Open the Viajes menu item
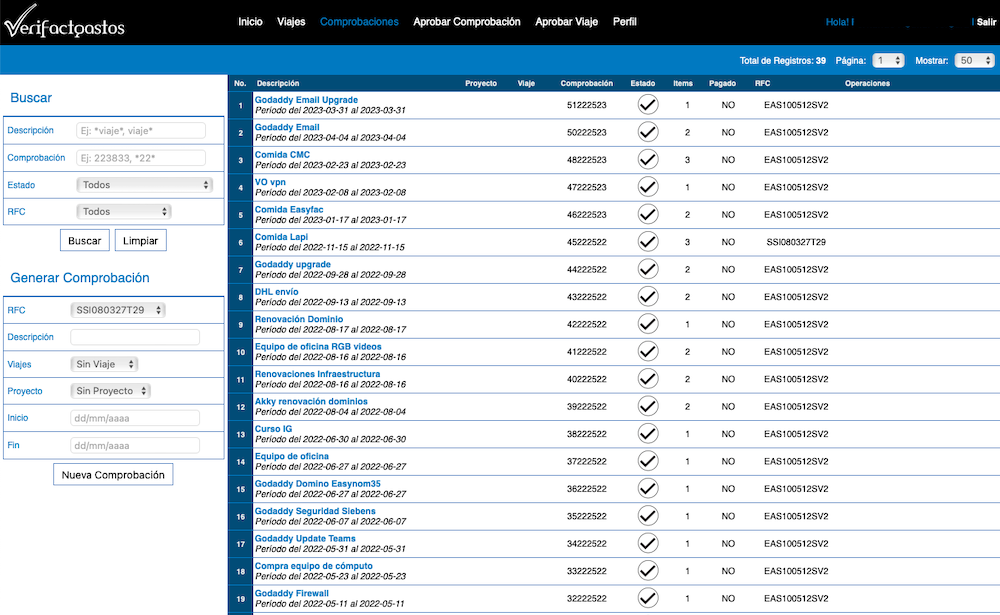The image size is (1000, 615). (291, 22)
